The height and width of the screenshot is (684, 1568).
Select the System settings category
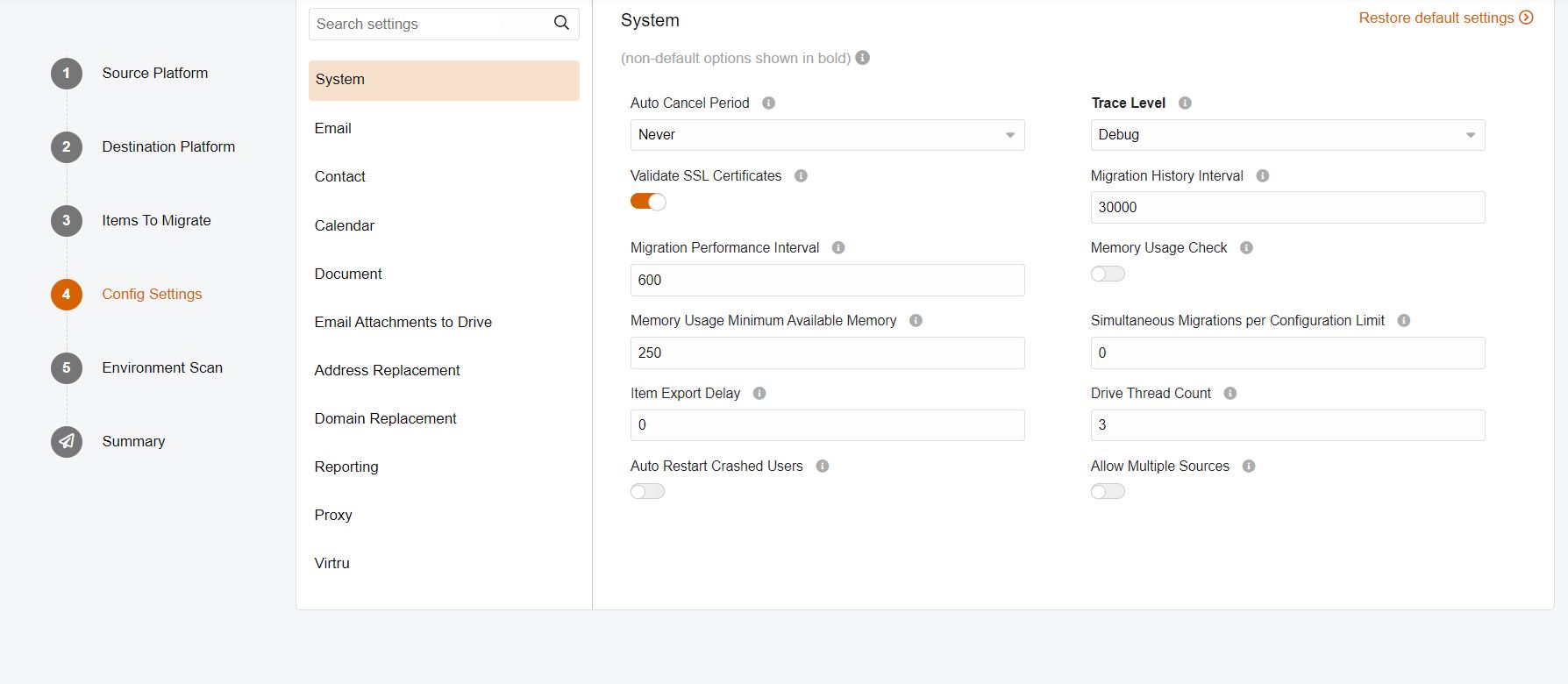444,80
